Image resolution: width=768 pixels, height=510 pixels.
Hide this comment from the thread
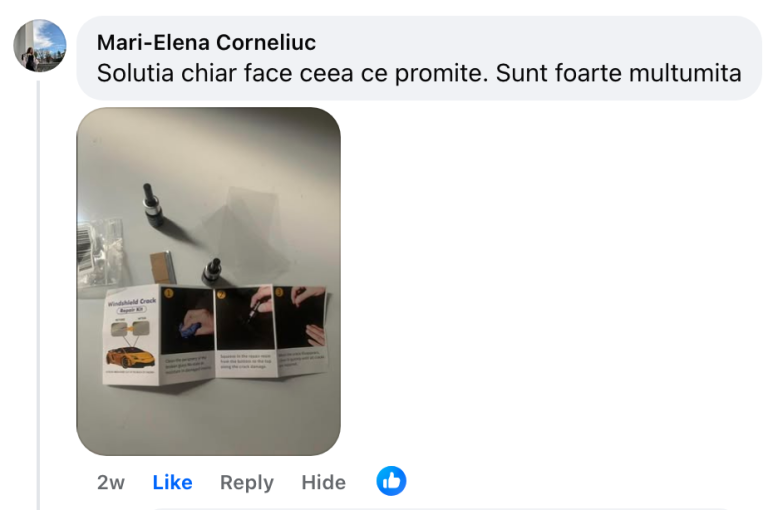323,483
